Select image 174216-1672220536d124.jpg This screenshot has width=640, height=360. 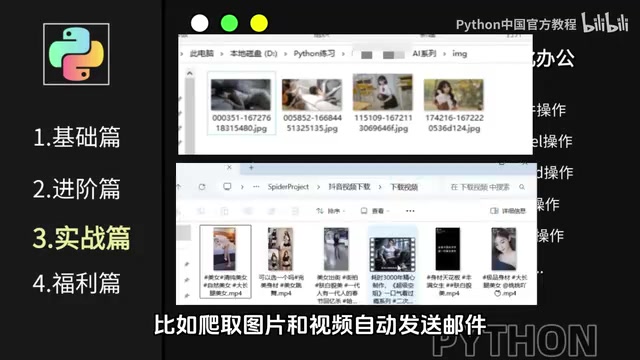[x=454, y=104]
